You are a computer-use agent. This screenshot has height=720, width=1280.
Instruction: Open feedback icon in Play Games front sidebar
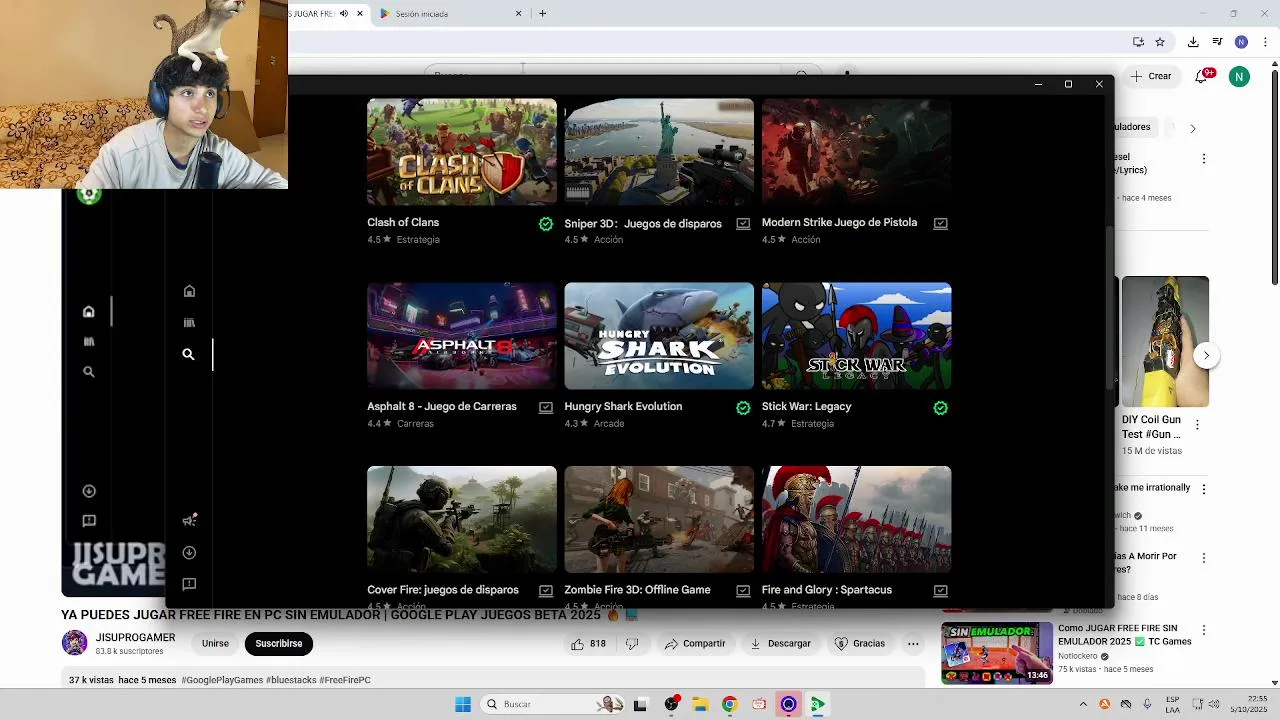click(x=189, y=584)
